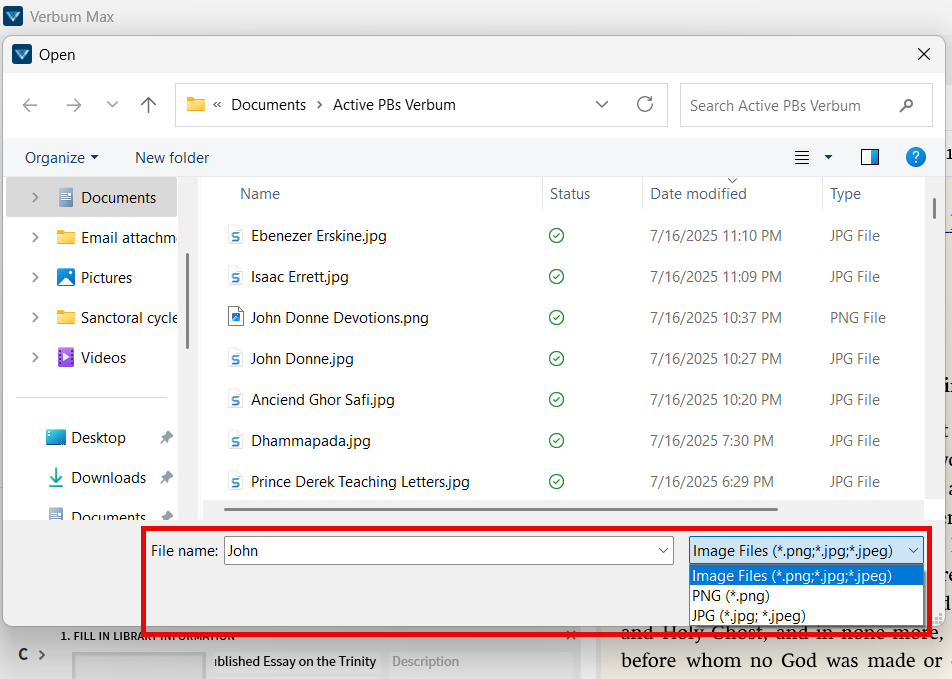Select Videos in the navigation pane
Image resolution: width=952 pixels, height=679 pixels.
[92, 358]
